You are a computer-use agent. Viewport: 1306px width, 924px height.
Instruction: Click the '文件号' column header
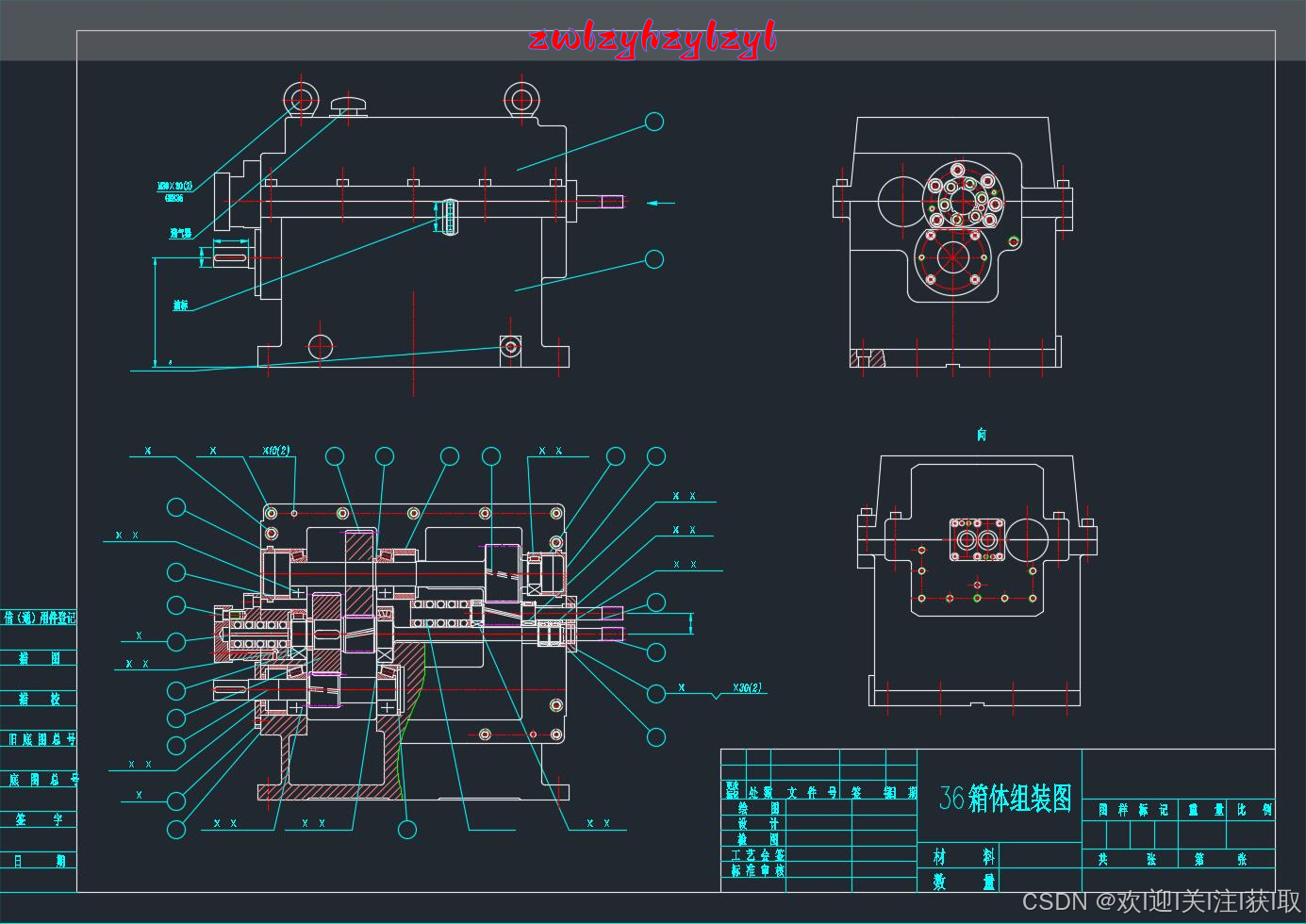812,793
